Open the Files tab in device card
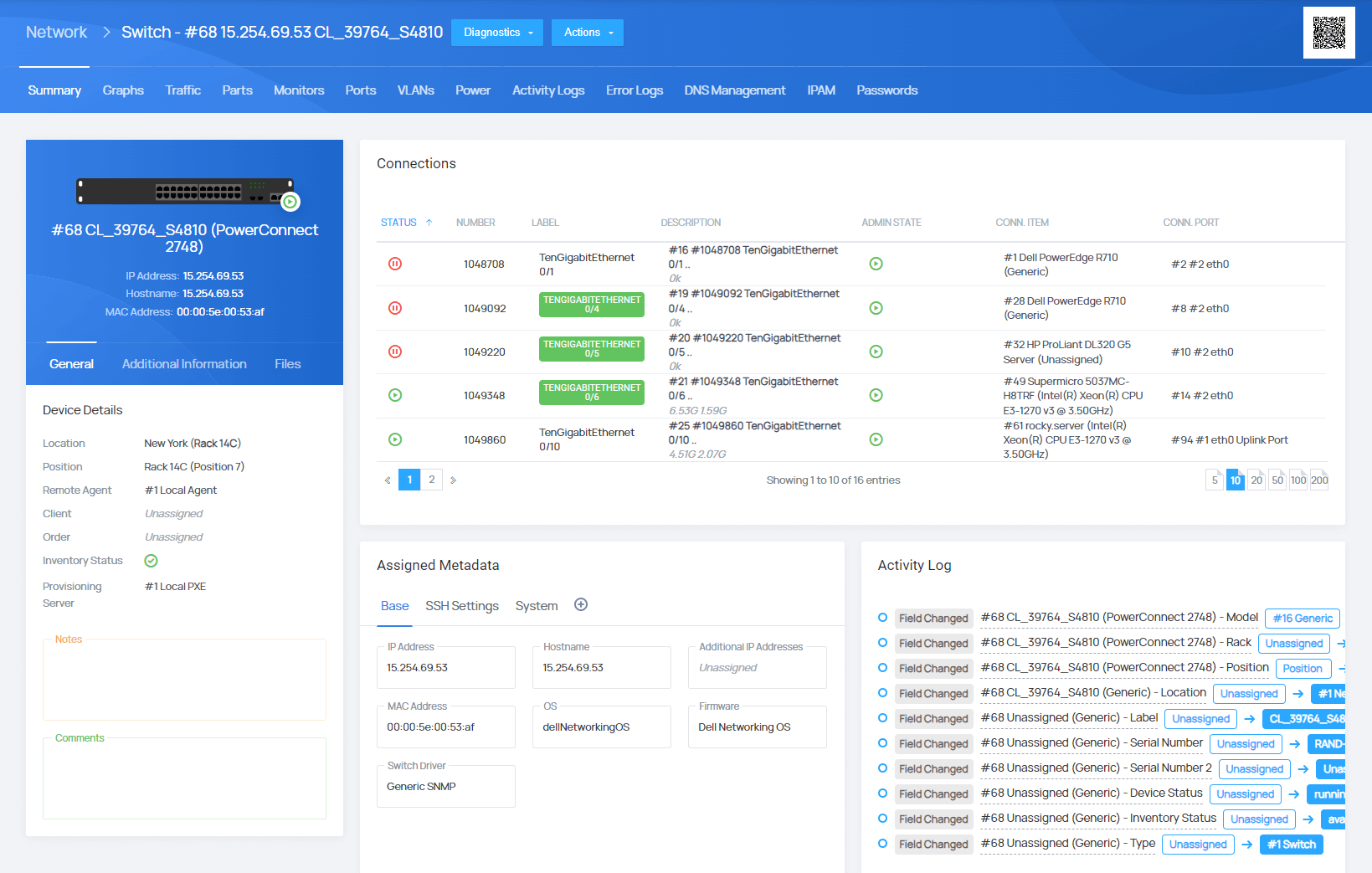 tap(287, 364)
